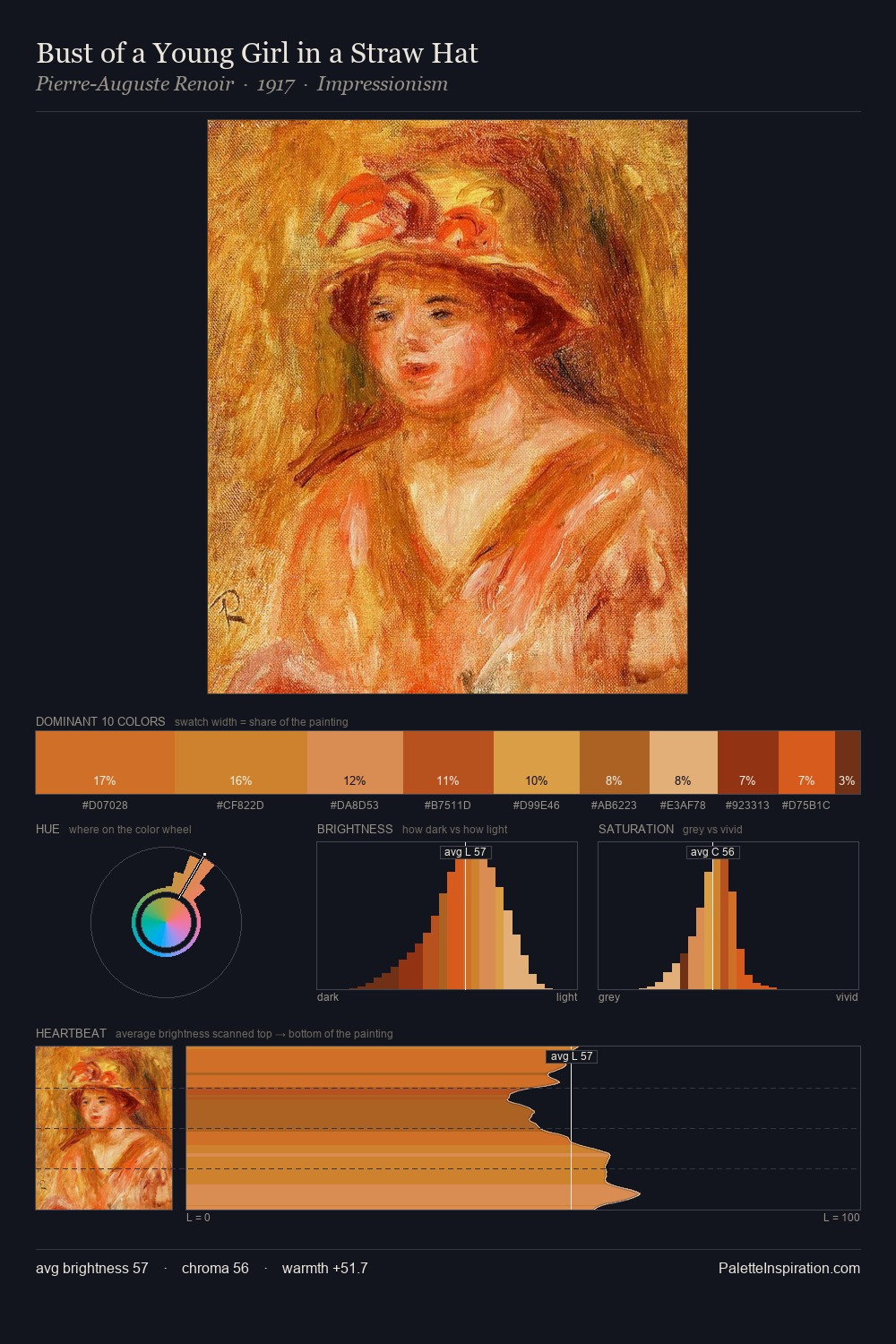Click the hex code '#D99E46'

point(537,806)
